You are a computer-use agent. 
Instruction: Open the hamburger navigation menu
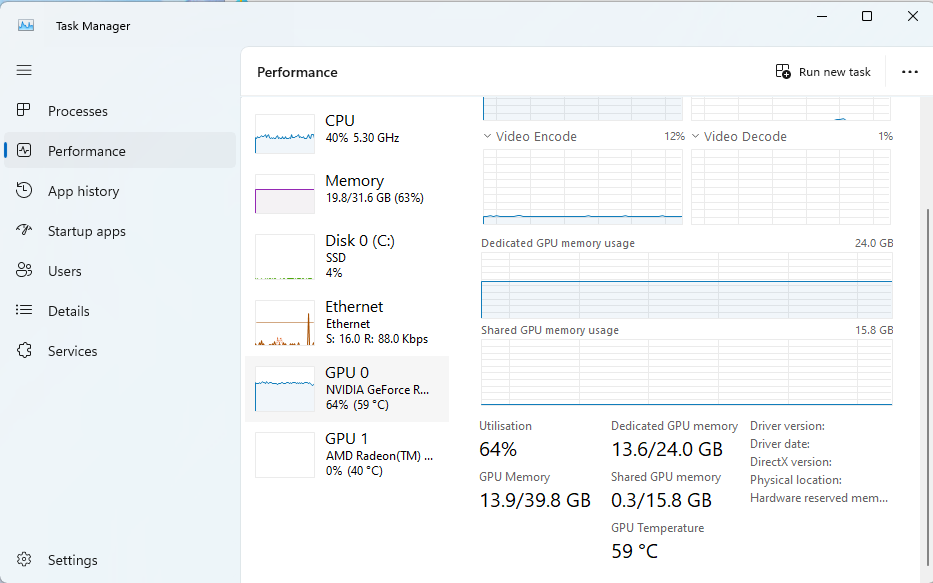[24, 70]
